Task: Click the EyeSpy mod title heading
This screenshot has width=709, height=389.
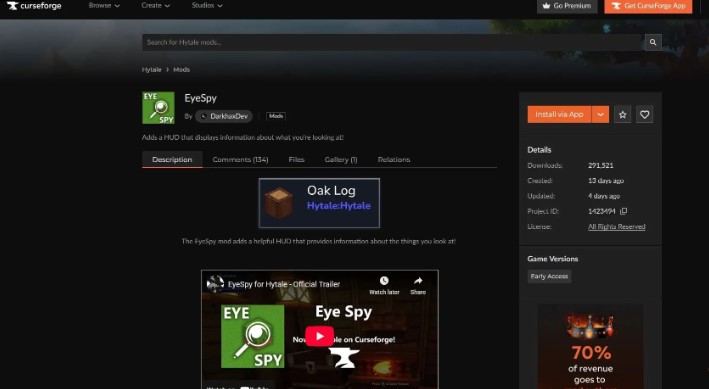Action: tap(200, 98)
